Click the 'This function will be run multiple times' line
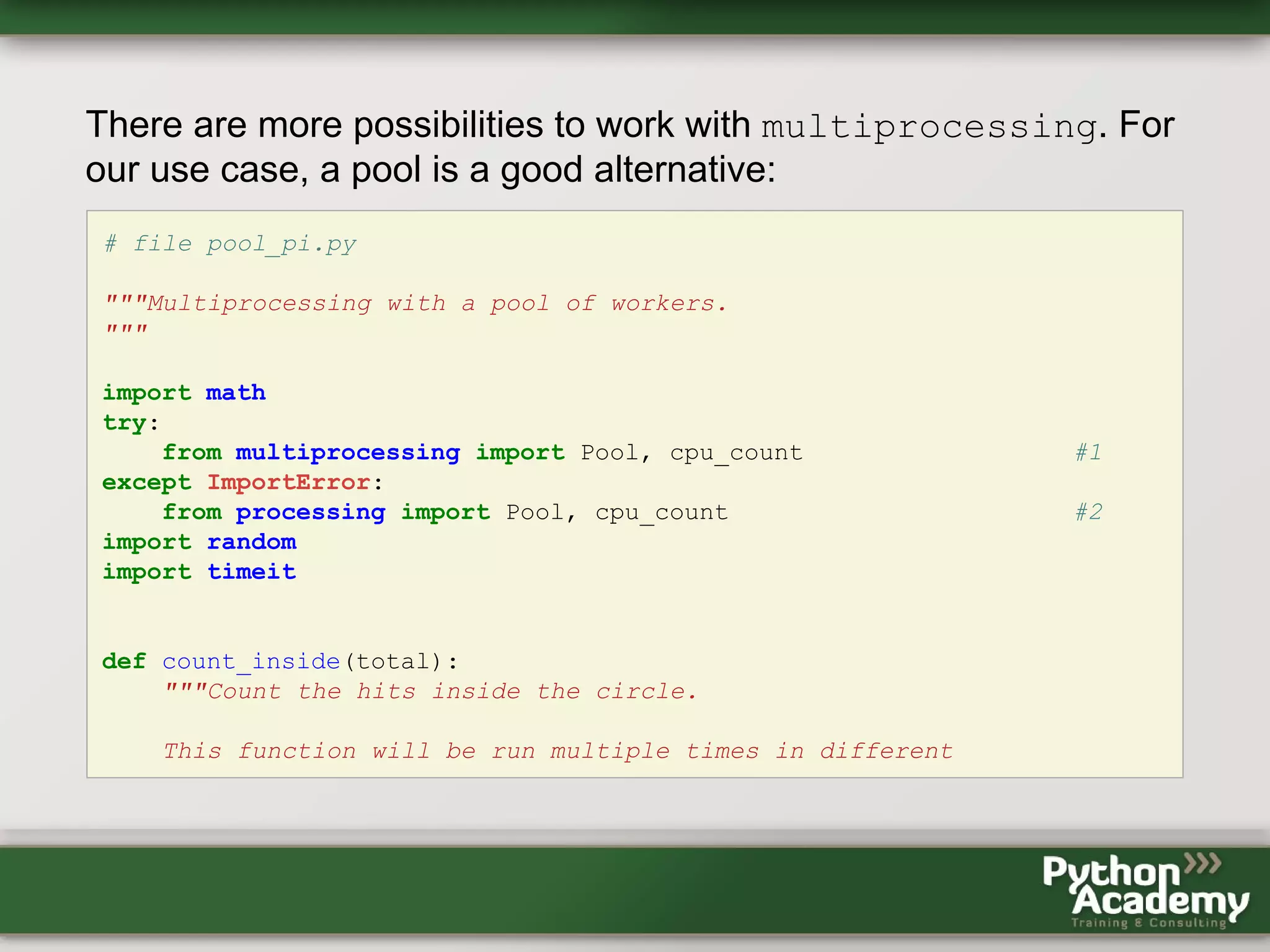Viewport: 1270px width, 952px height. (557, 751)
